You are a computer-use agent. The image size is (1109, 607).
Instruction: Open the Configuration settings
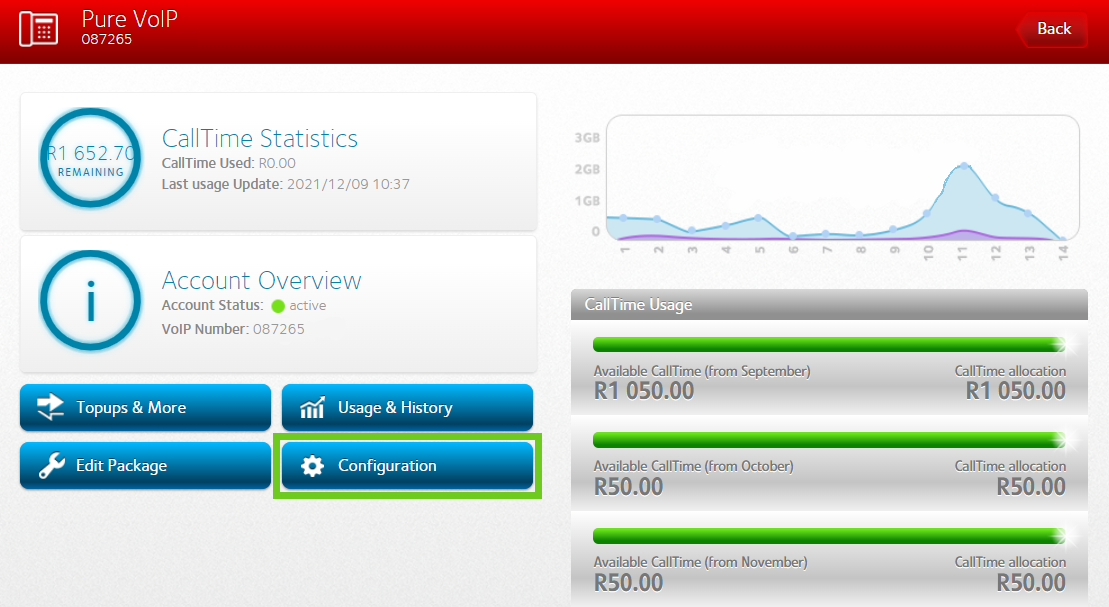pyautogui.click(x=407, y=465)
